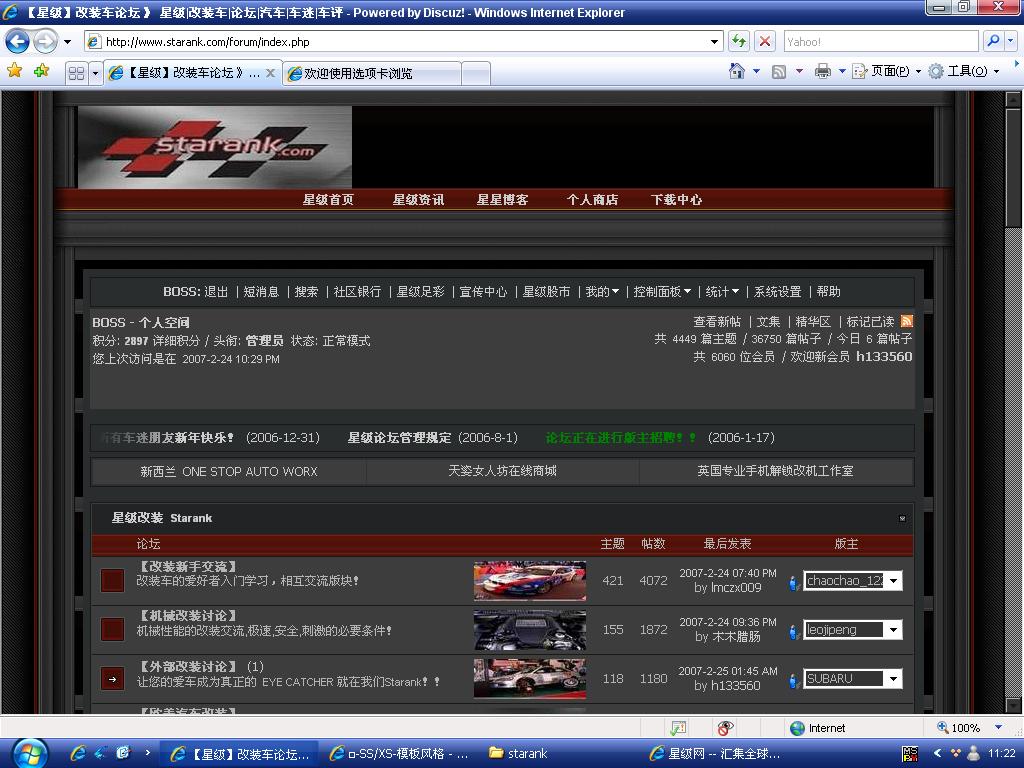Image resolution: width=1024 pixels, height=768 pixels.
Task: Open the leojipeng moderator dropdown
Action: coord(893,630)
